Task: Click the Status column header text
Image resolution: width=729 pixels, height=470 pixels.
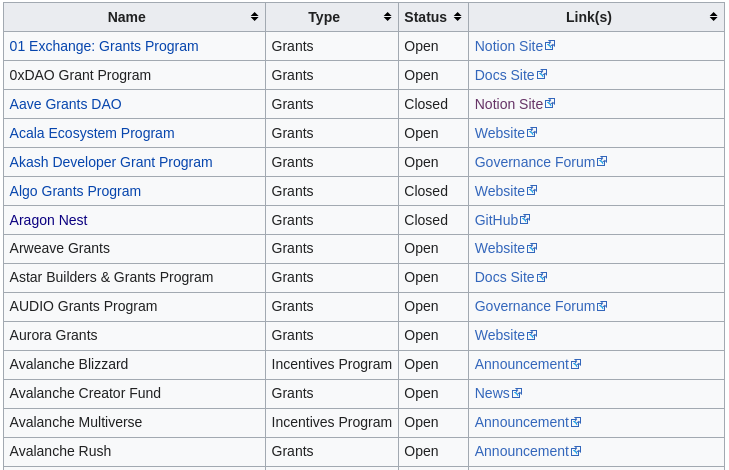Action: click(x=425, y=17)
